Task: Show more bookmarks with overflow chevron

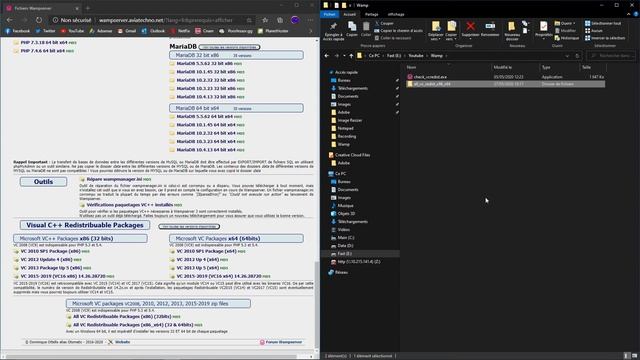Action: click(310, 31)
